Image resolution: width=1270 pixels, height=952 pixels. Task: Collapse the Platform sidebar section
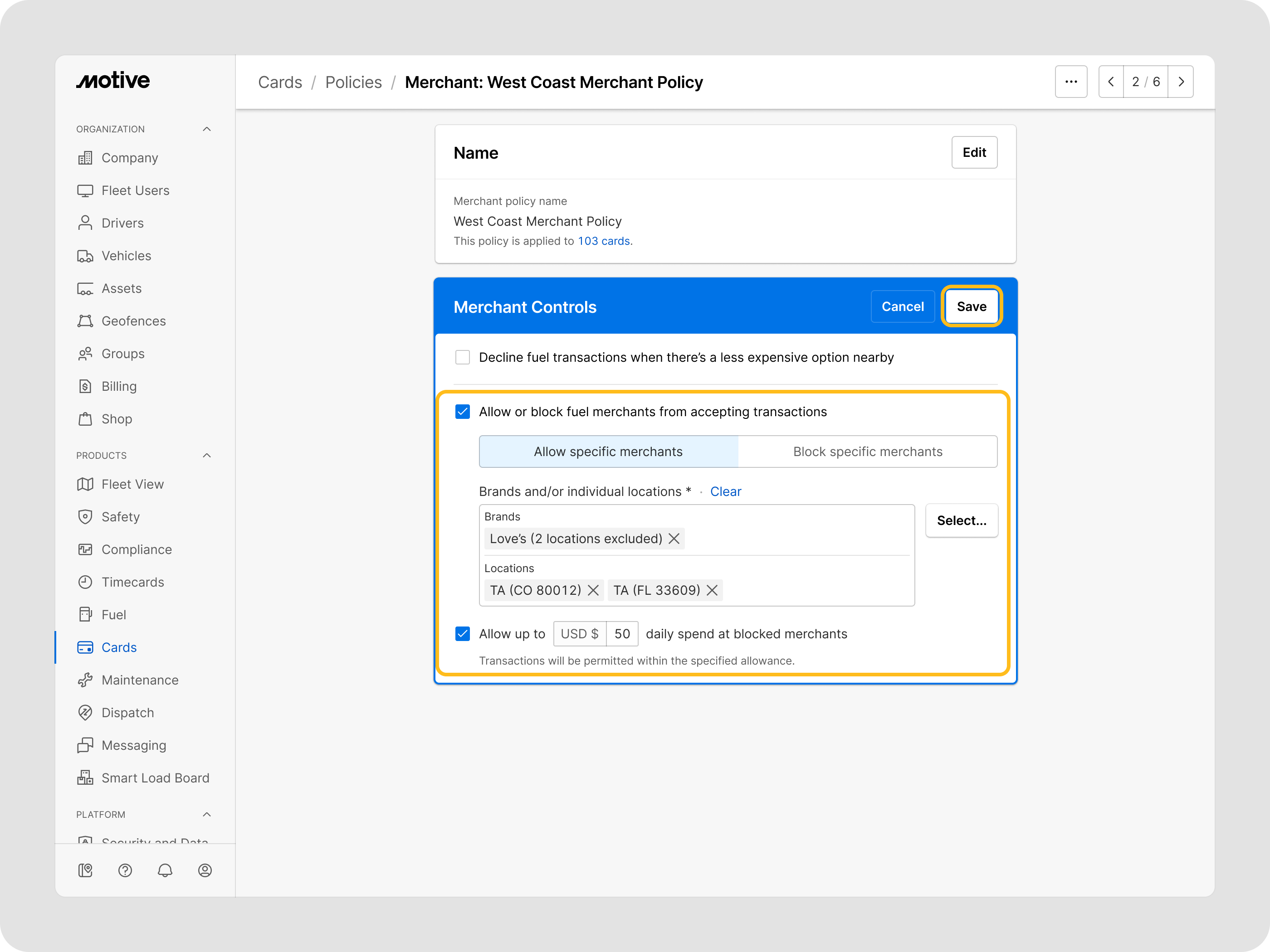click(207, 814)
